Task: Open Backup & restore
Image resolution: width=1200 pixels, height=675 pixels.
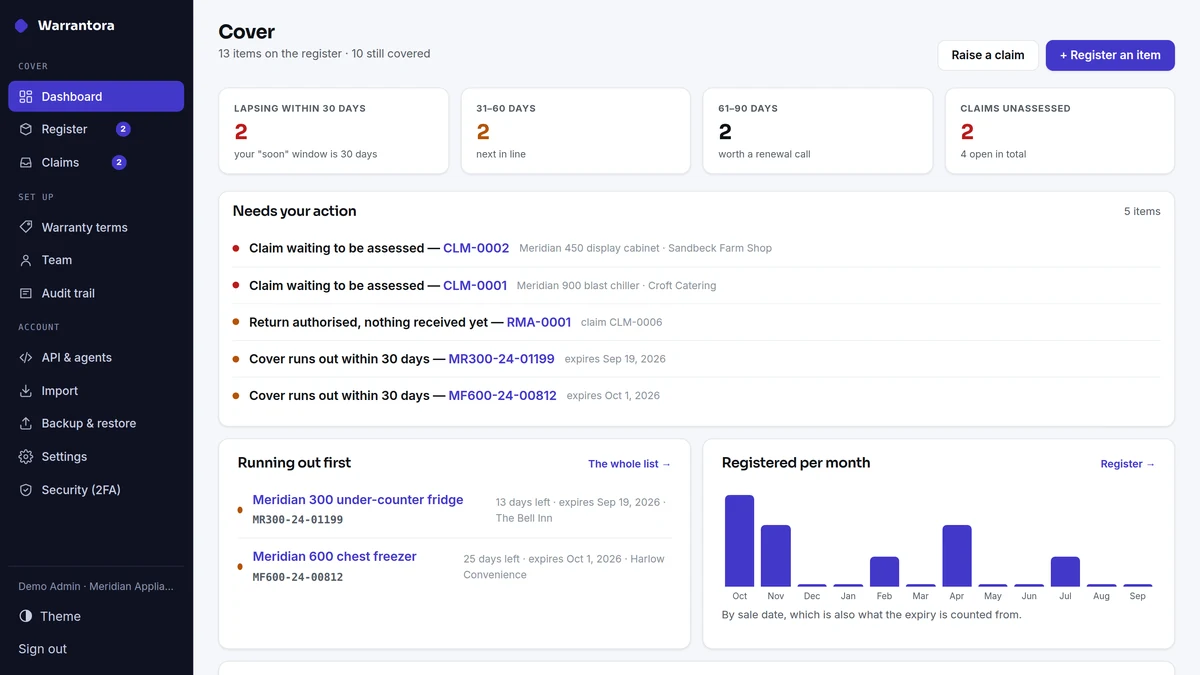Action: (96, 423)
